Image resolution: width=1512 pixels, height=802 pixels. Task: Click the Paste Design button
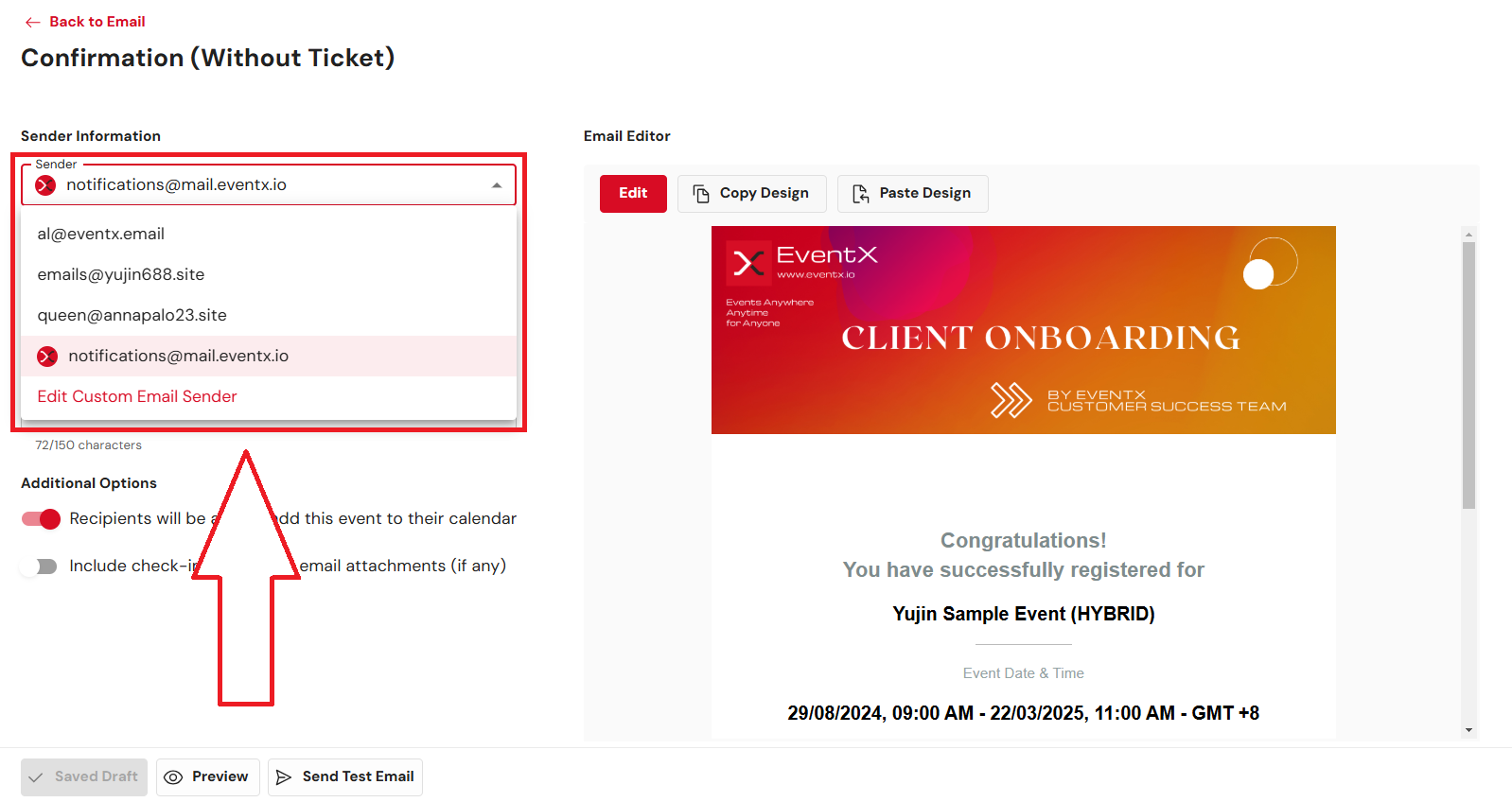click(913, 193)
